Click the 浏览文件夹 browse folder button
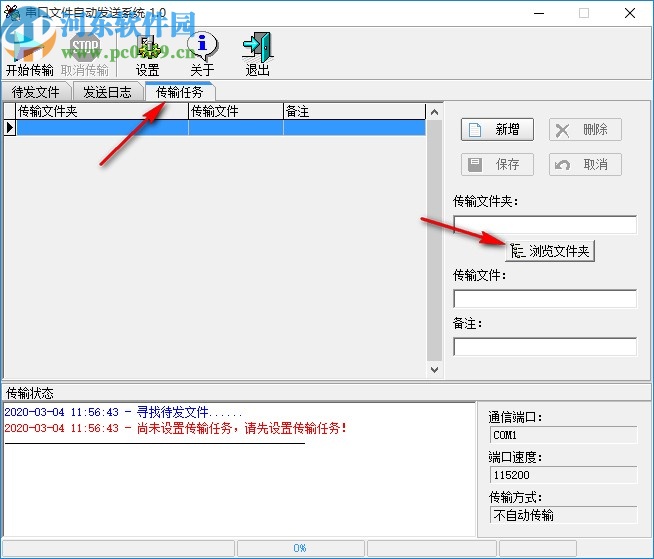Image resolution: width=654 pixels, height=559 pixels. [x=550, y=251]
